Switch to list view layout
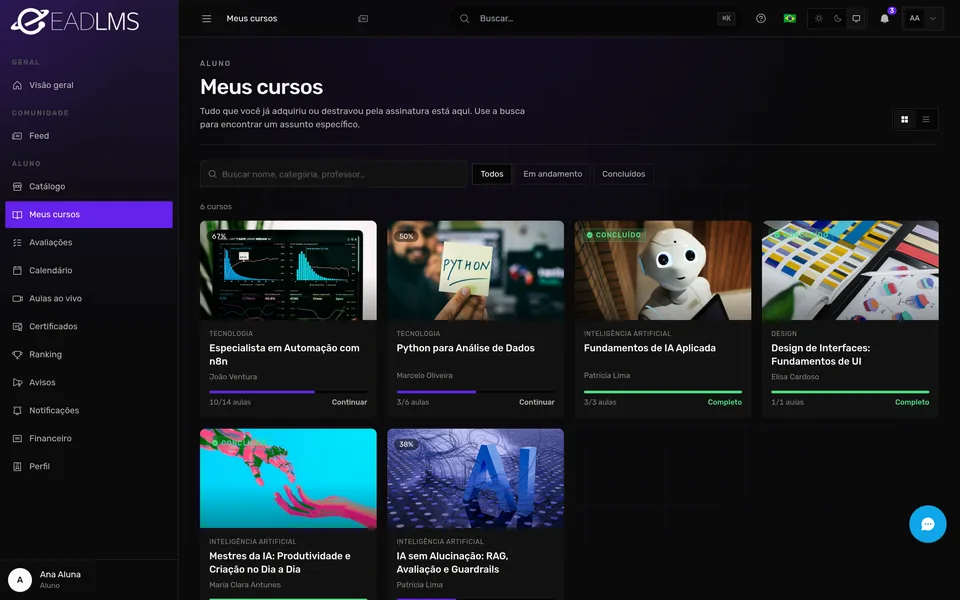 pyautogui.click(x=926, y=119)
